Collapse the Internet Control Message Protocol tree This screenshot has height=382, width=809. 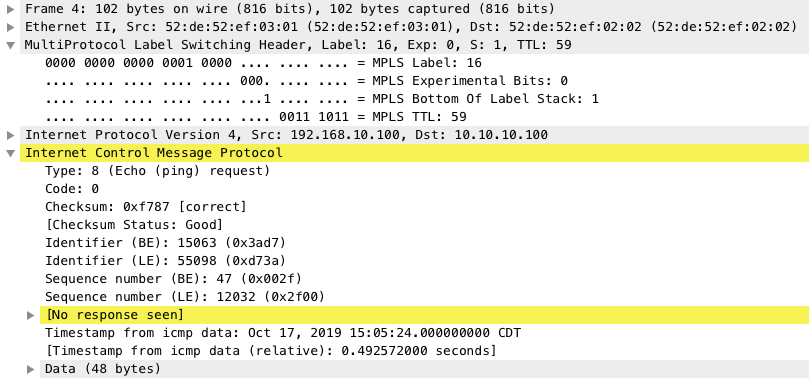11,153
